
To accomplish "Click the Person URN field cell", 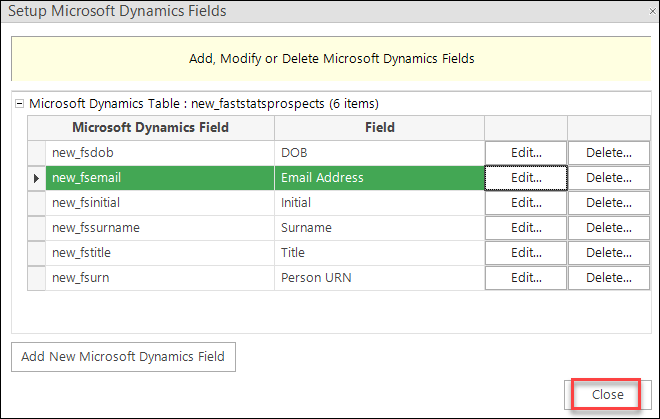I will (x=379, y=278).
